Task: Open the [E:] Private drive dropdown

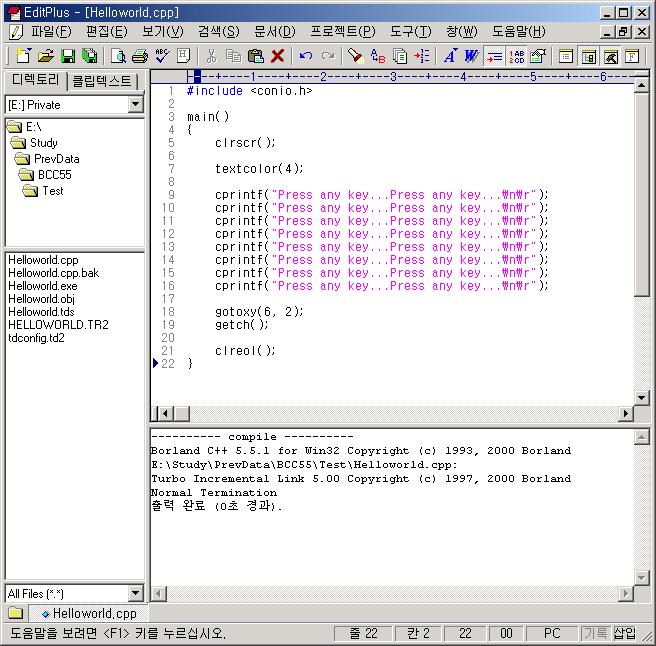Action: [x=136, y=105]
